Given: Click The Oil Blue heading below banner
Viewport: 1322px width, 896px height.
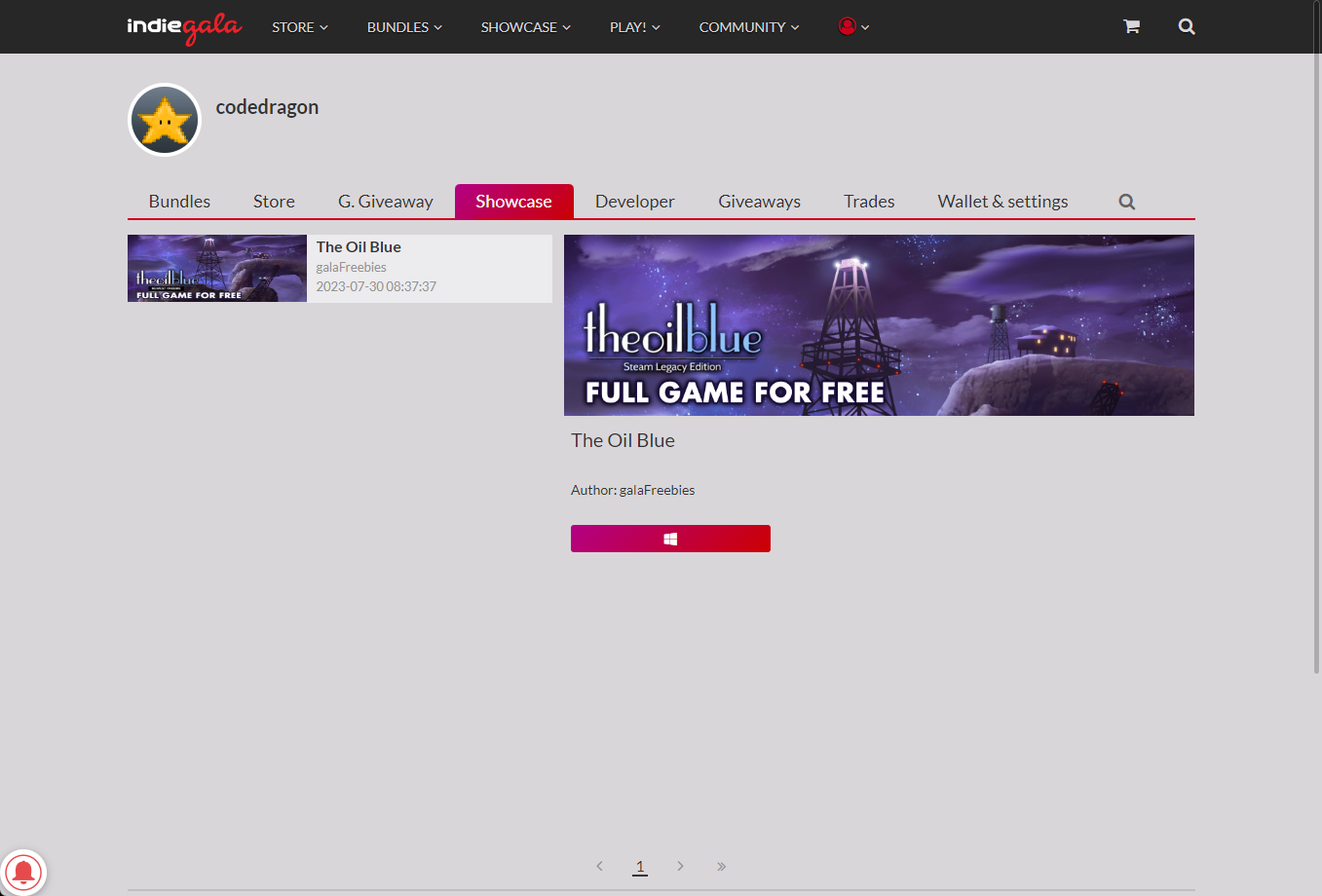Looking at the screenshot, I should [x=623, y=440].
